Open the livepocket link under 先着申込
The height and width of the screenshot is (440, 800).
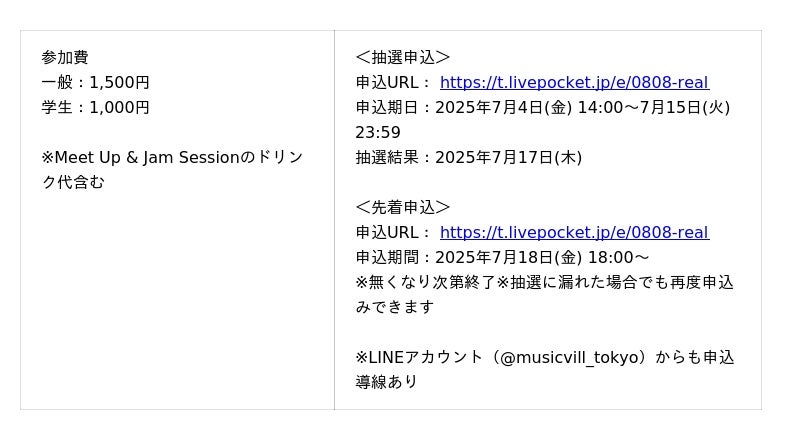tap(574, 233)
